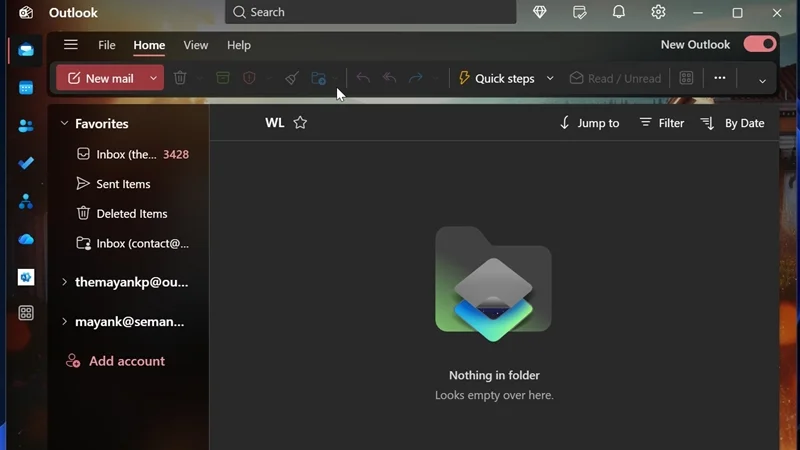Select the Home tab
The height and width of the screenshot is (450, 800).
149,45
